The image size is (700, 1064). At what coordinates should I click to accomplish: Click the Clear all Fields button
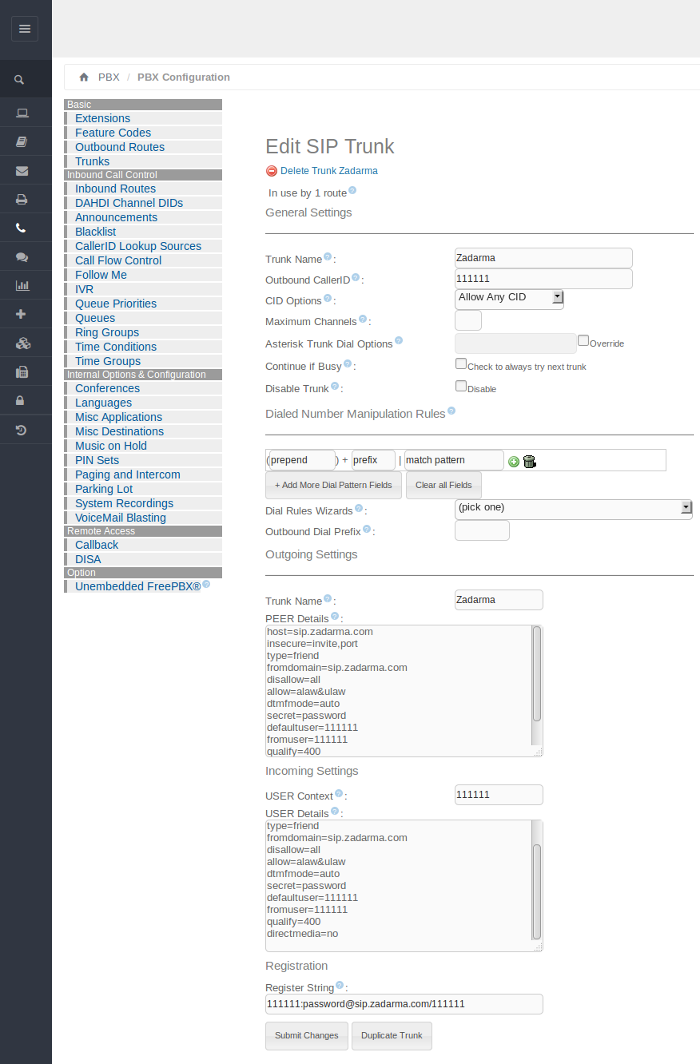pyautogui.click(x=444, y=485)
